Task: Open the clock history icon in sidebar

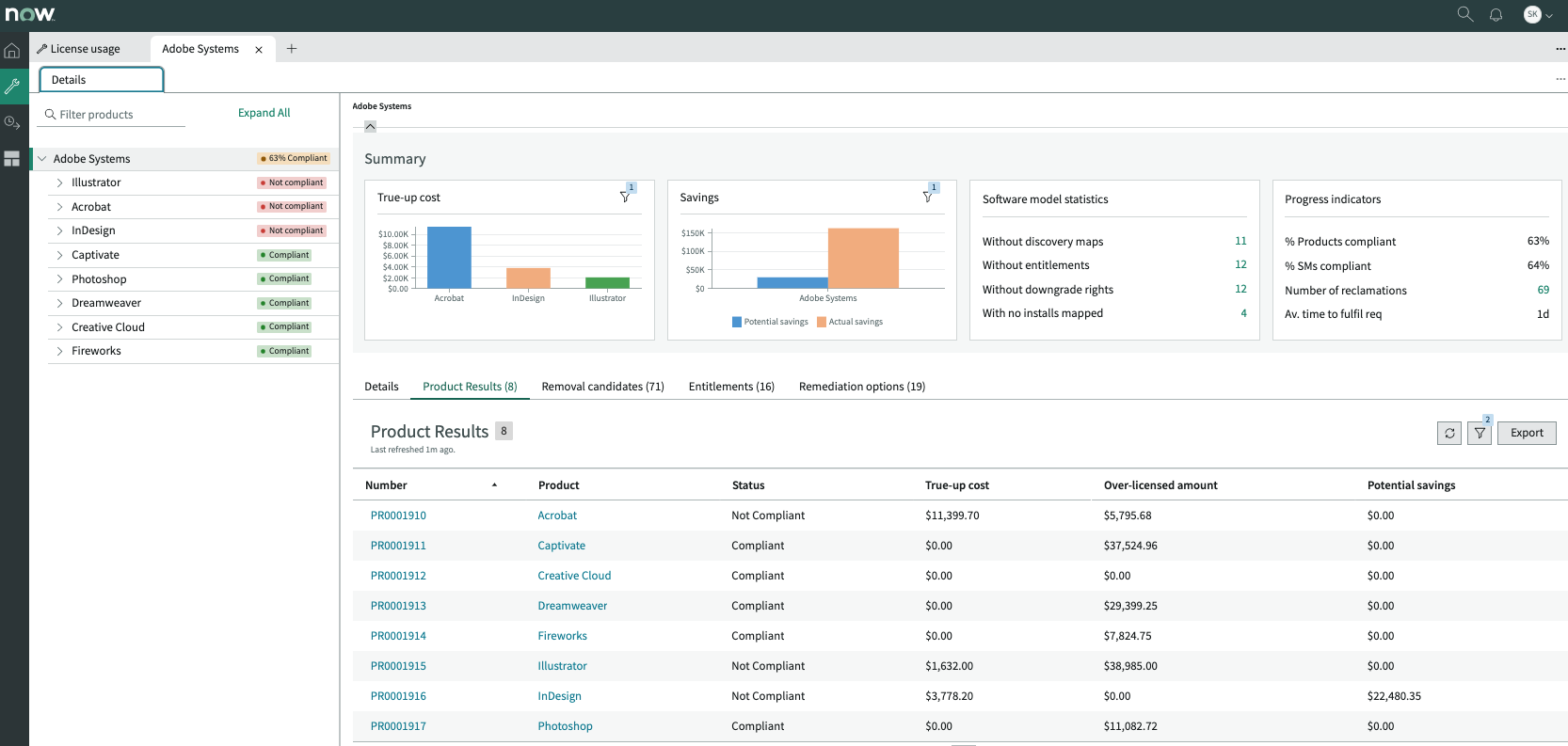Action: [x=12, y=122]
